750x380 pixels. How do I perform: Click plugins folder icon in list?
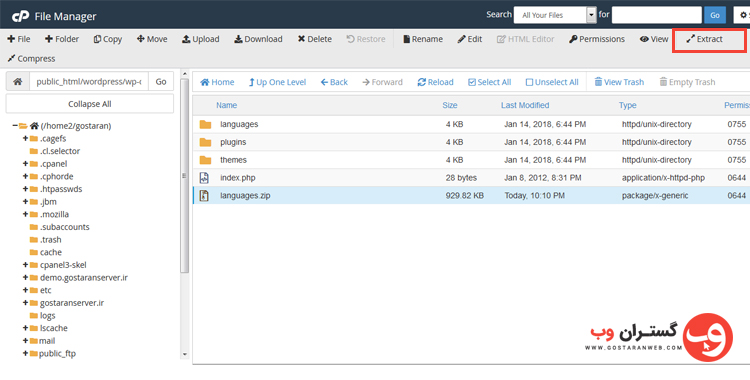pyautogui.click(x=205, y=142)
